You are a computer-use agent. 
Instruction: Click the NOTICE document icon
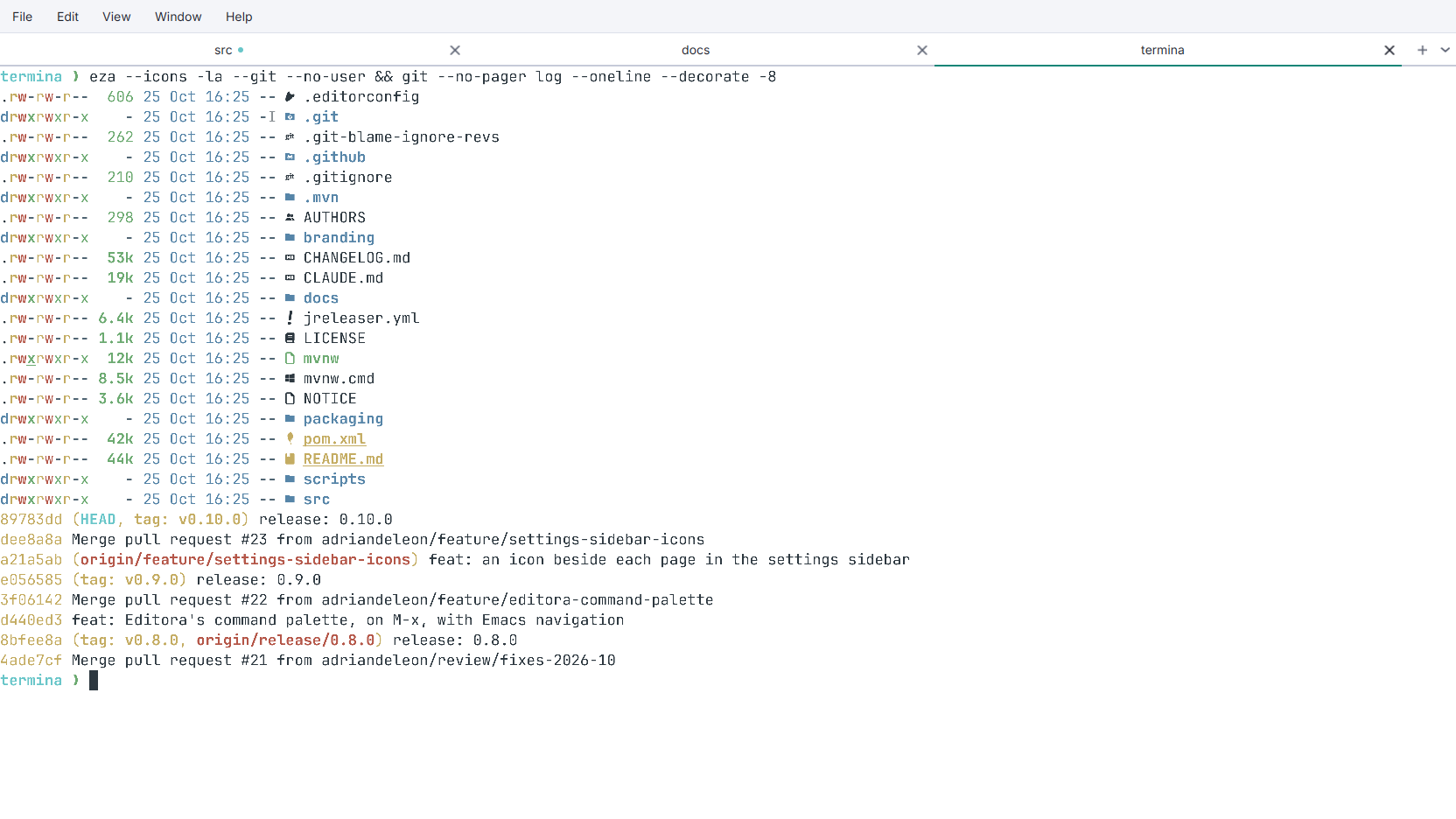290,399
